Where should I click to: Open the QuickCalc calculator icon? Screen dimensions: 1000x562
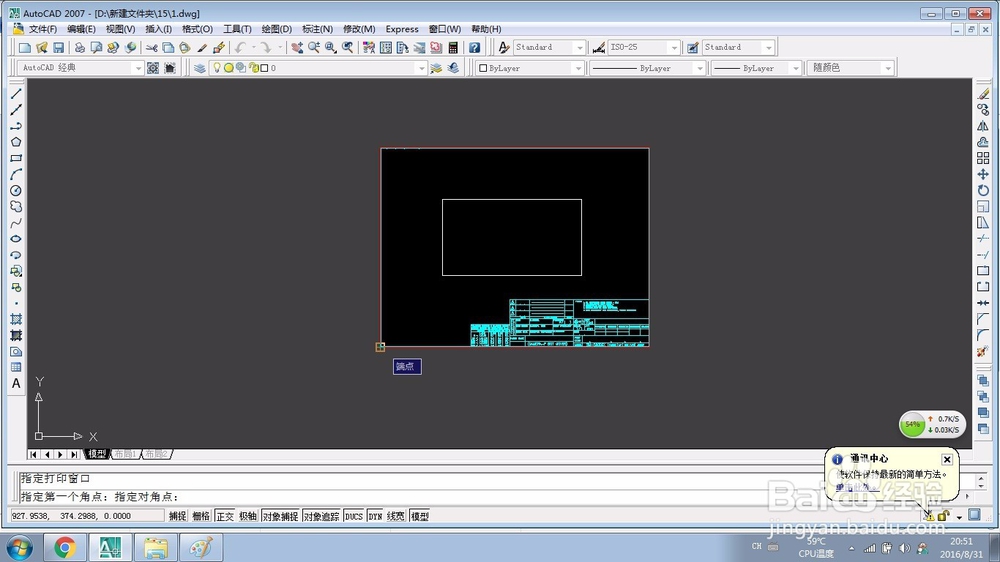(453, 47)
